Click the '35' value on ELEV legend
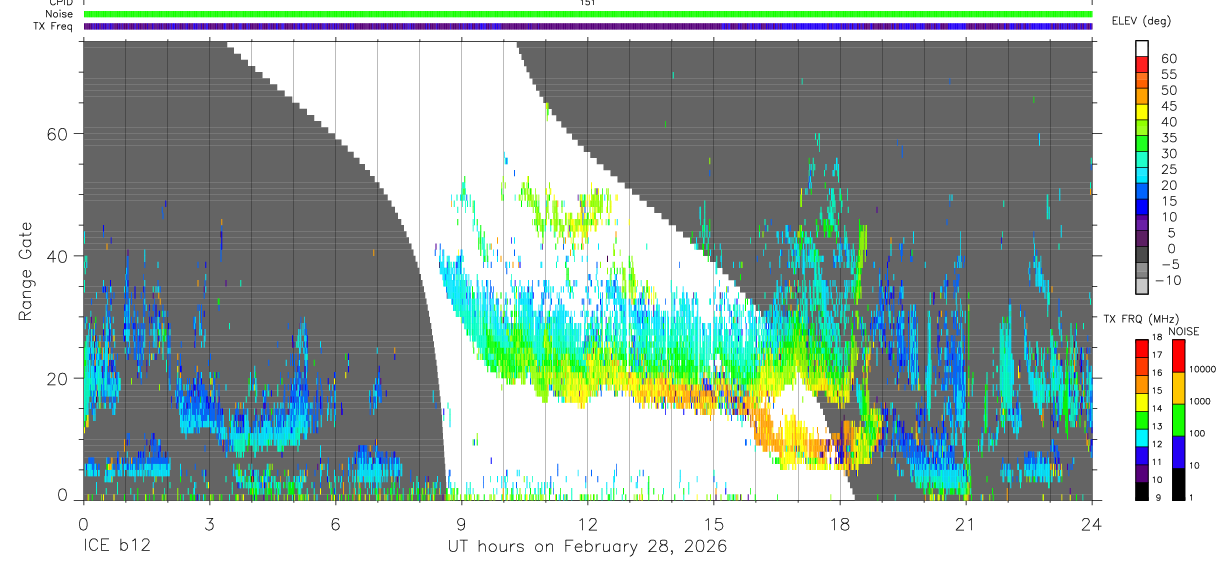 point(1168,137)
